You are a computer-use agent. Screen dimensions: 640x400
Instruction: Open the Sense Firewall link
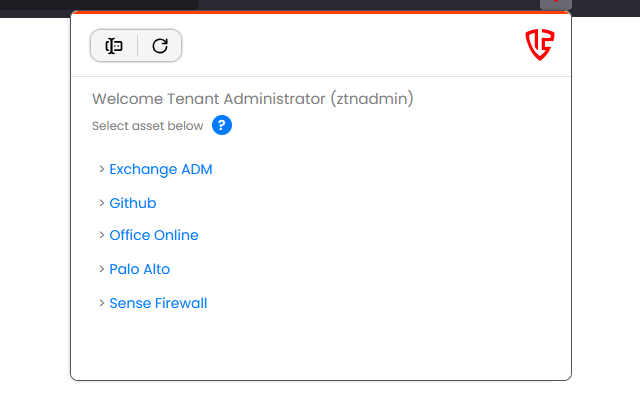(158, 303)
